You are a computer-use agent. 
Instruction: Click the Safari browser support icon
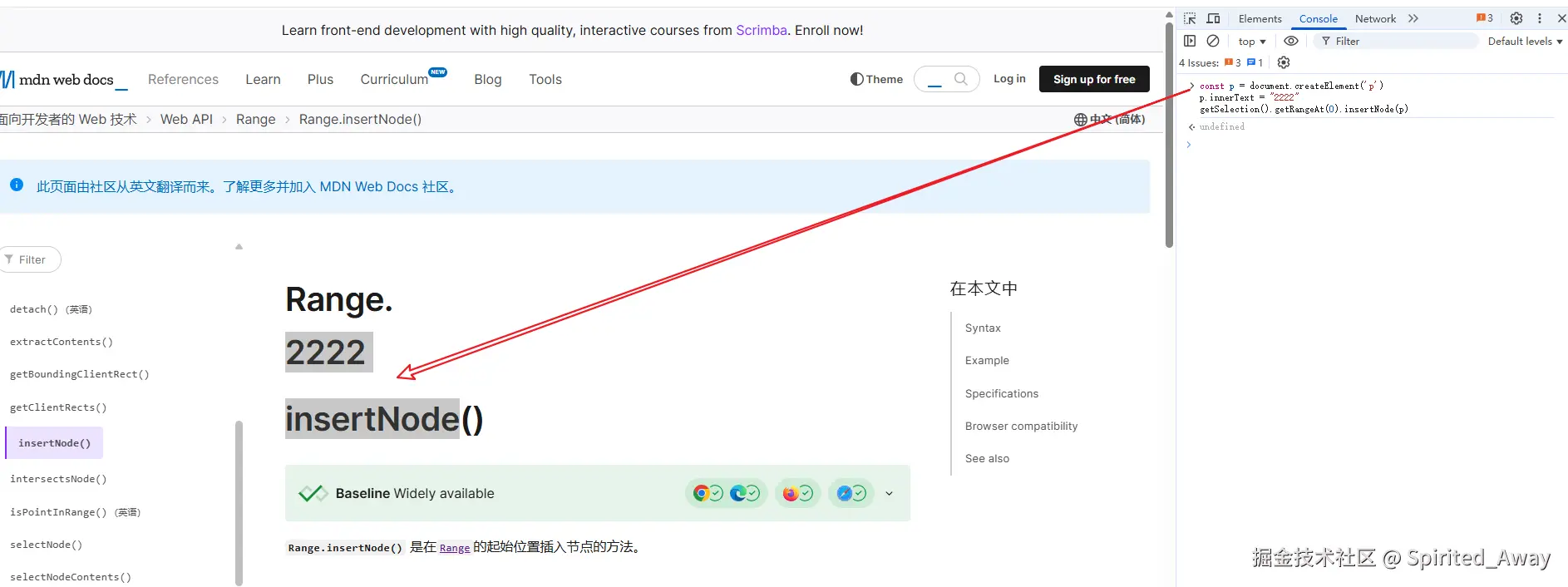pyautogui.click(x=844, y=493)
